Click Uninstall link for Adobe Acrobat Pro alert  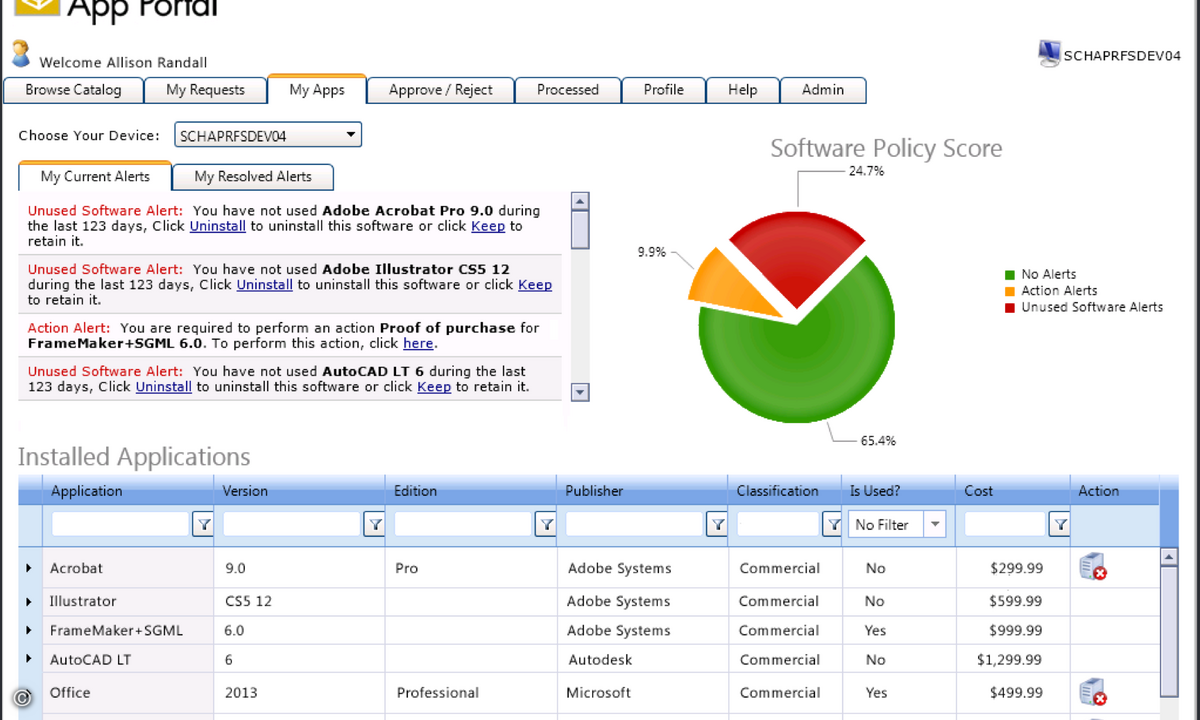(x=218, y=226)
